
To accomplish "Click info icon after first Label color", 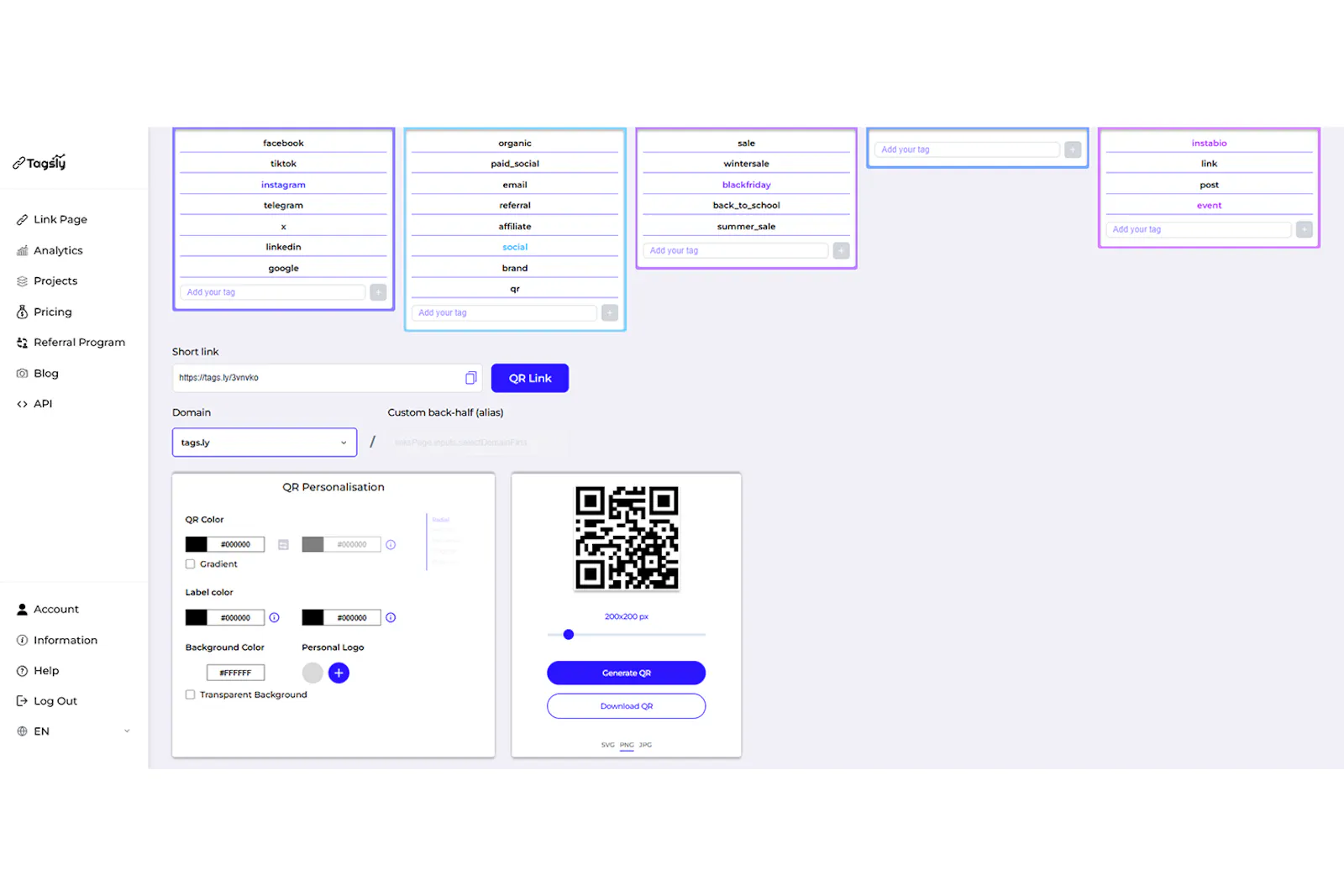I will (x=274, y=617).
